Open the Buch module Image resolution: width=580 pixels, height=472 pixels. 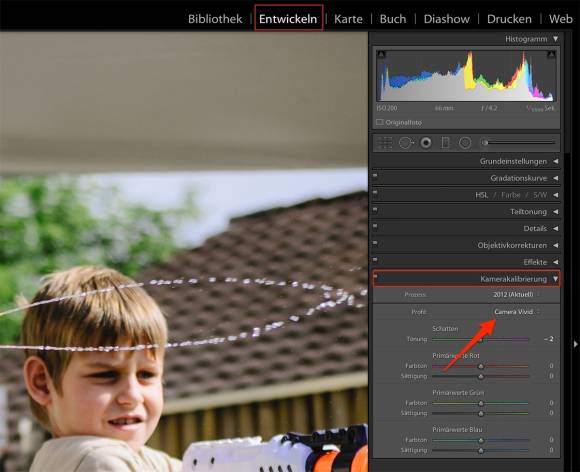pyautogui.click(x=393, y=19)
